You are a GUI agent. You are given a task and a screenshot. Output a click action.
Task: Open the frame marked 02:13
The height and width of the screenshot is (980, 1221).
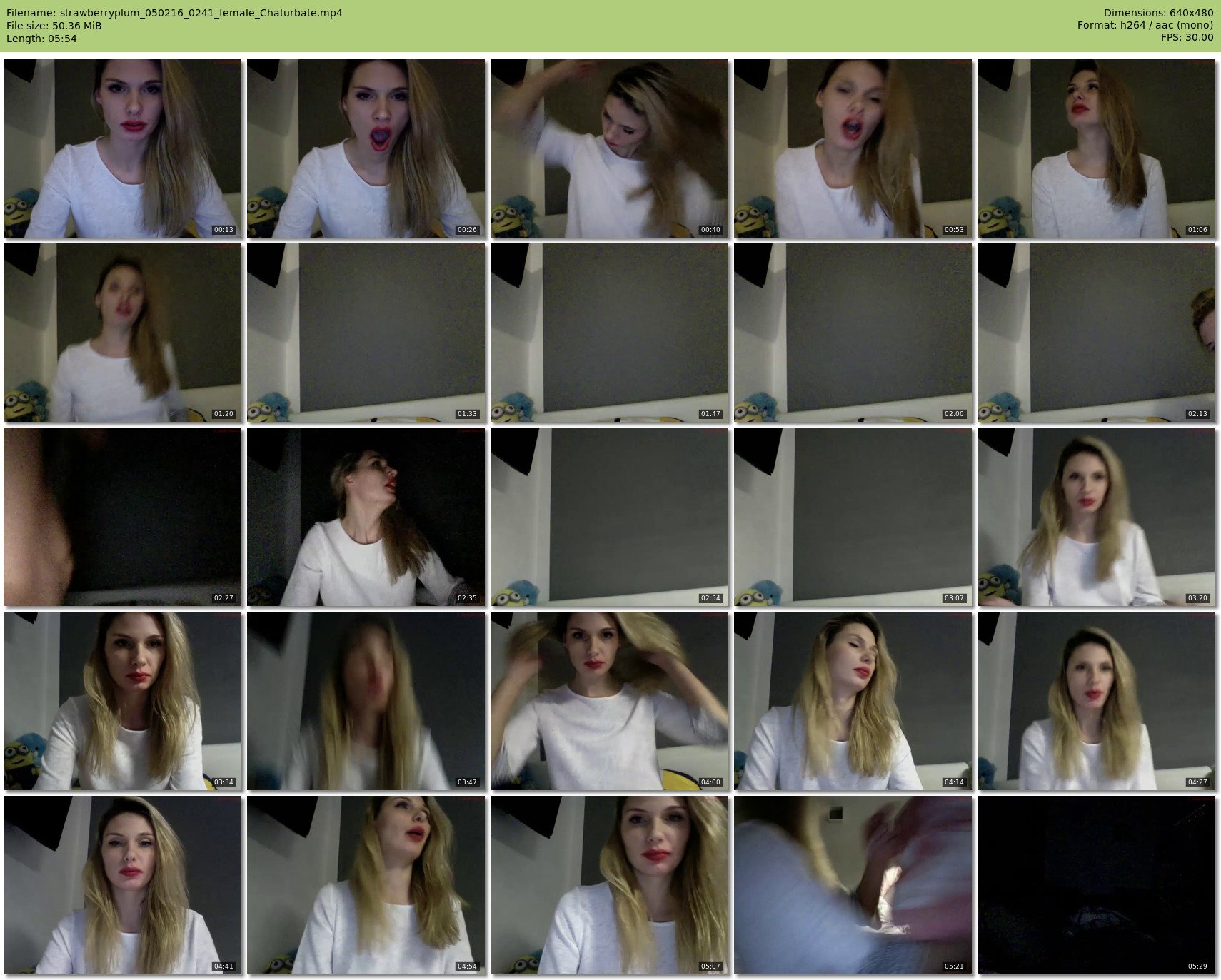(1097, 333)
